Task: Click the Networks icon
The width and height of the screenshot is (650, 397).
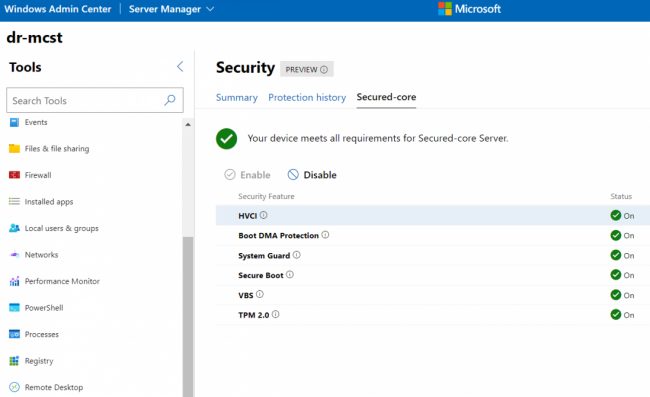Action: click(14, 254)
